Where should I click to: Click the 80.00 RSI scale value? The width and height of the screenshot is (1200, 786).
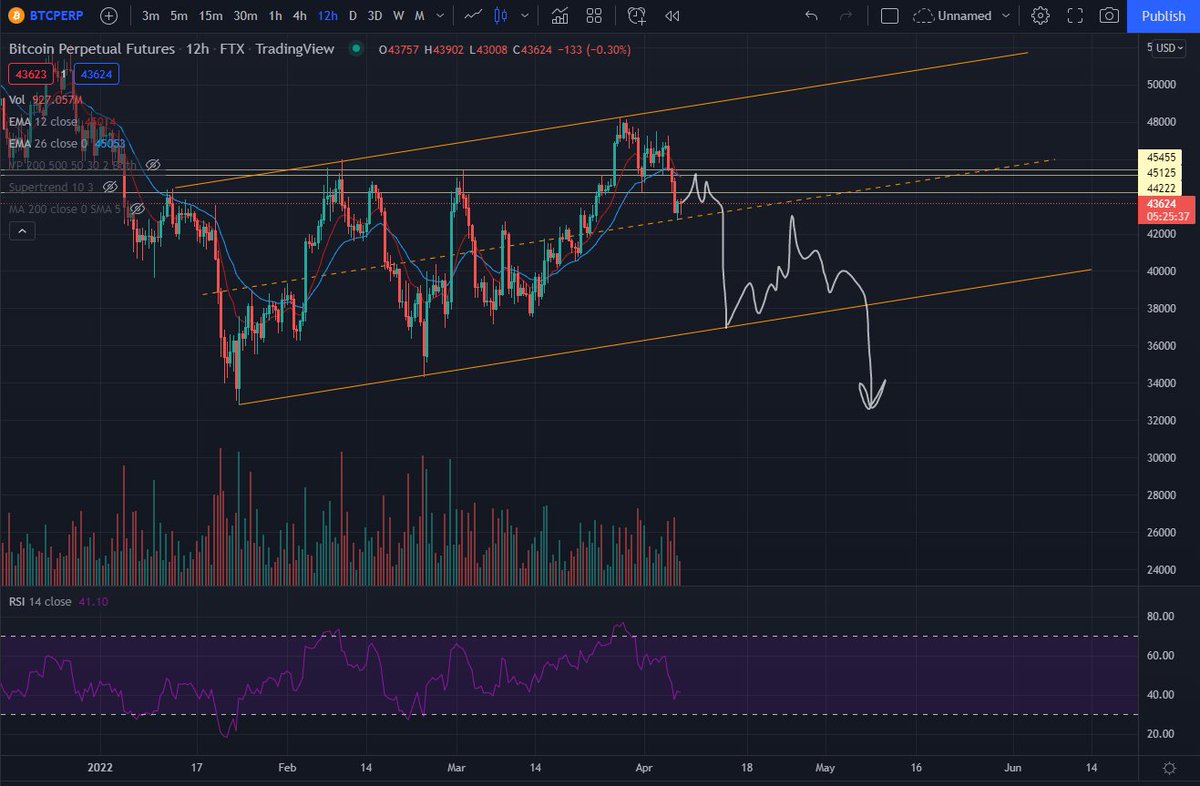(x=1163, y=617)
